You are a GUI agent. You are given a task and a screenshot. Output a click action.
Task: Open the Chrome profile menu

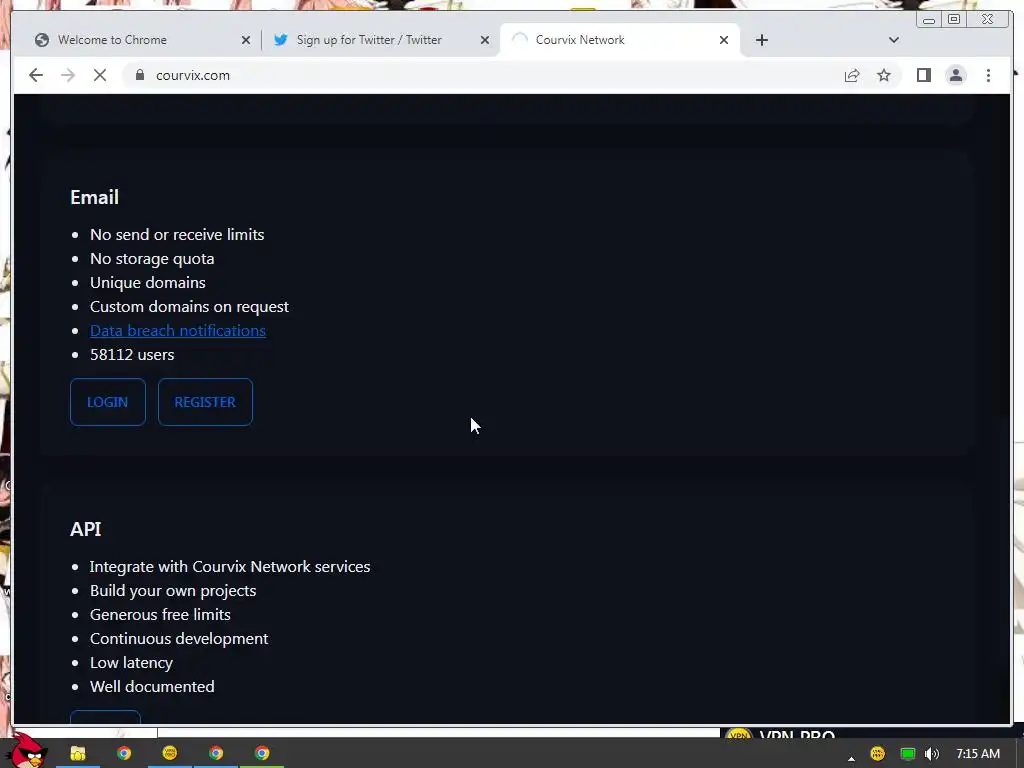pyautogui.click(x=955, y=75)
